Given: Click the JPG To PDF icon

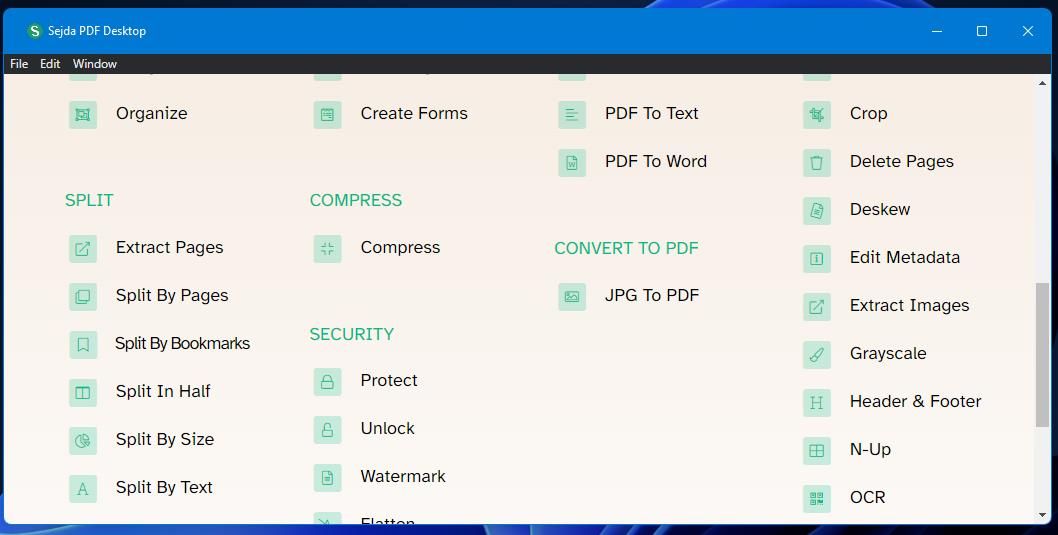Looking at the screenshot, I should [572, 297].
